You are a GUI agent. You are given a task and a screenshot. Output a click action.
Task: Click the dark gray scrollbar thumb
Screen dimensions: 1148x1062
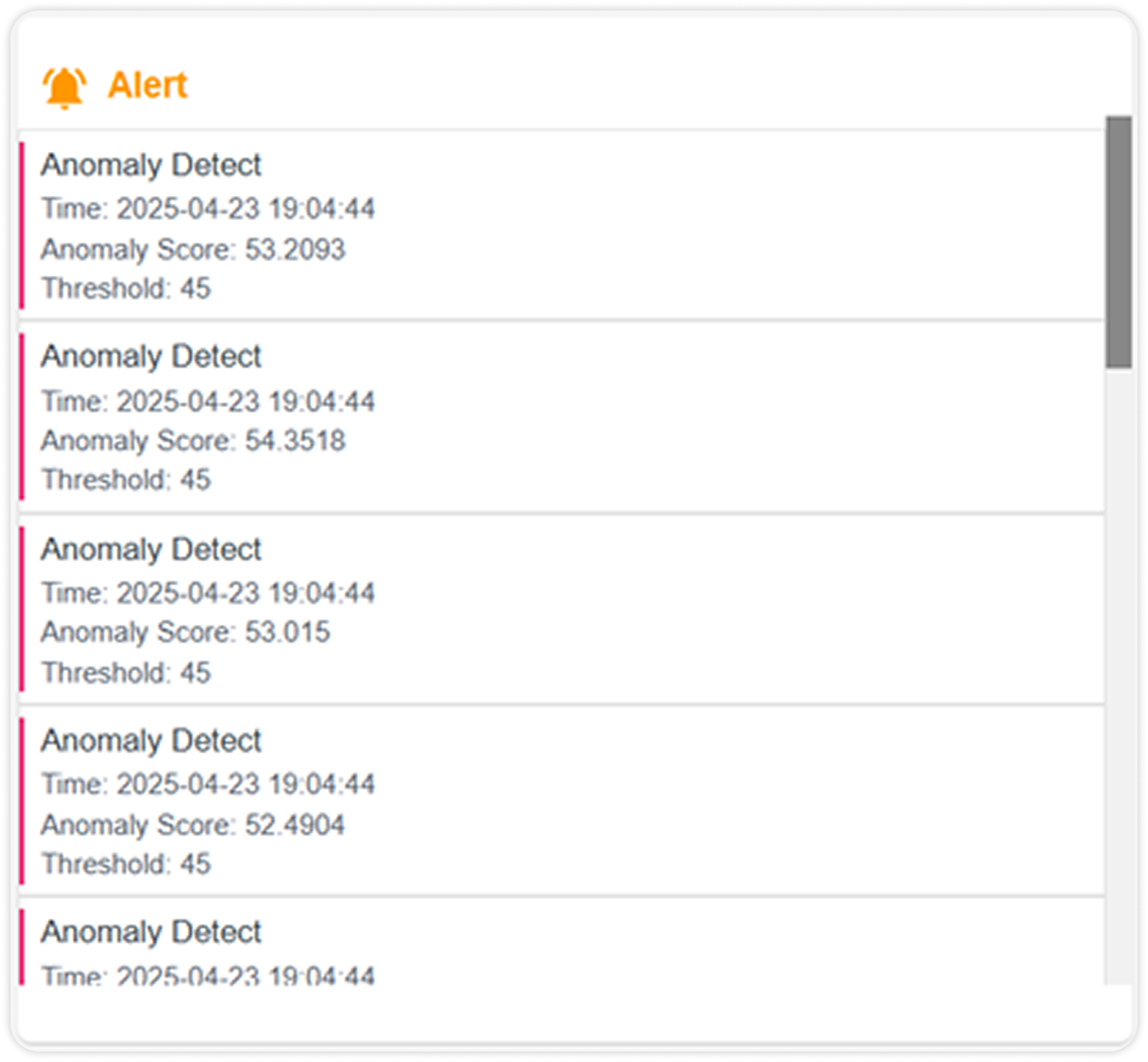(1118, 242)
